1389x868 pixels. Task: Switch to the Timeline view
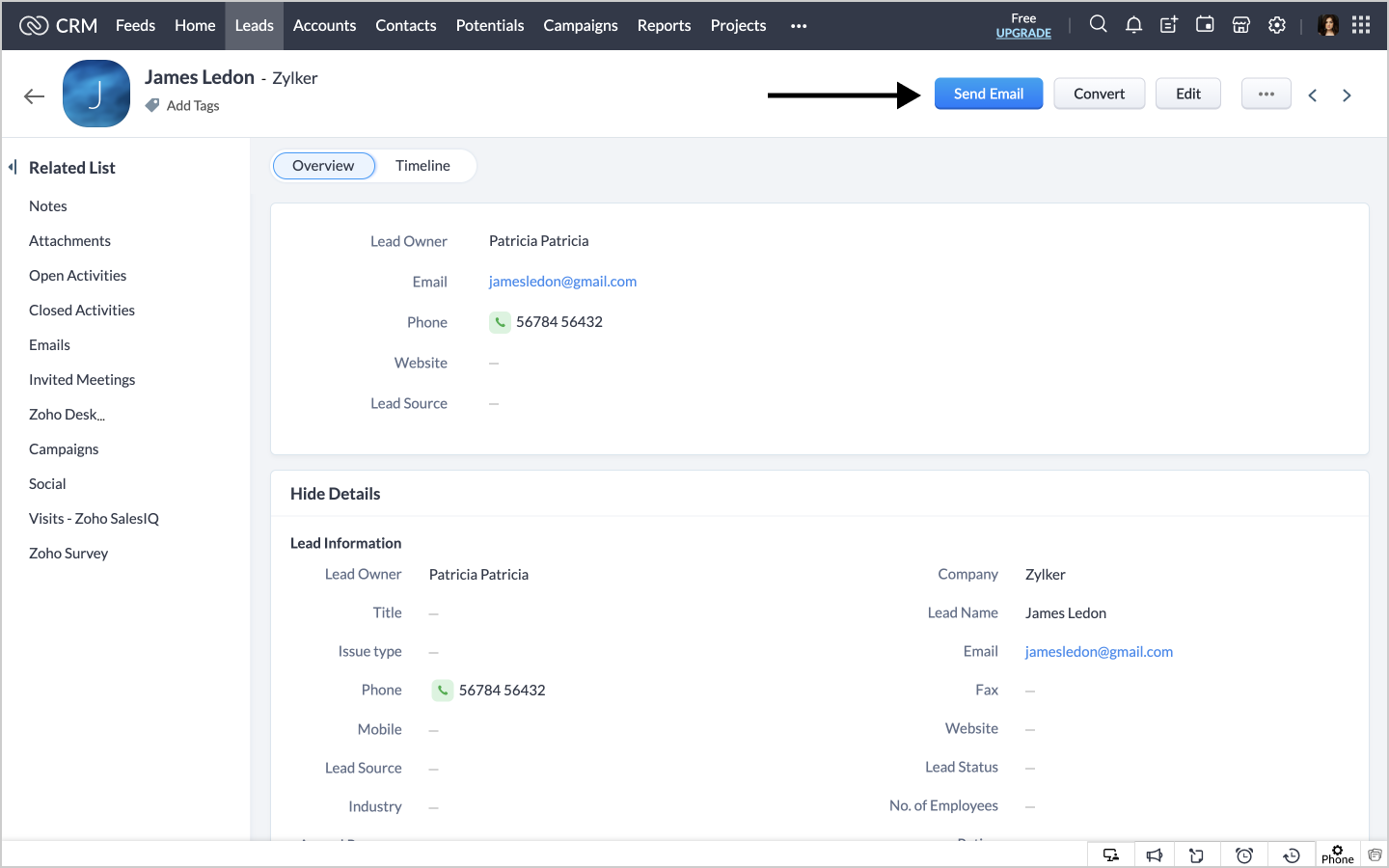422,166
